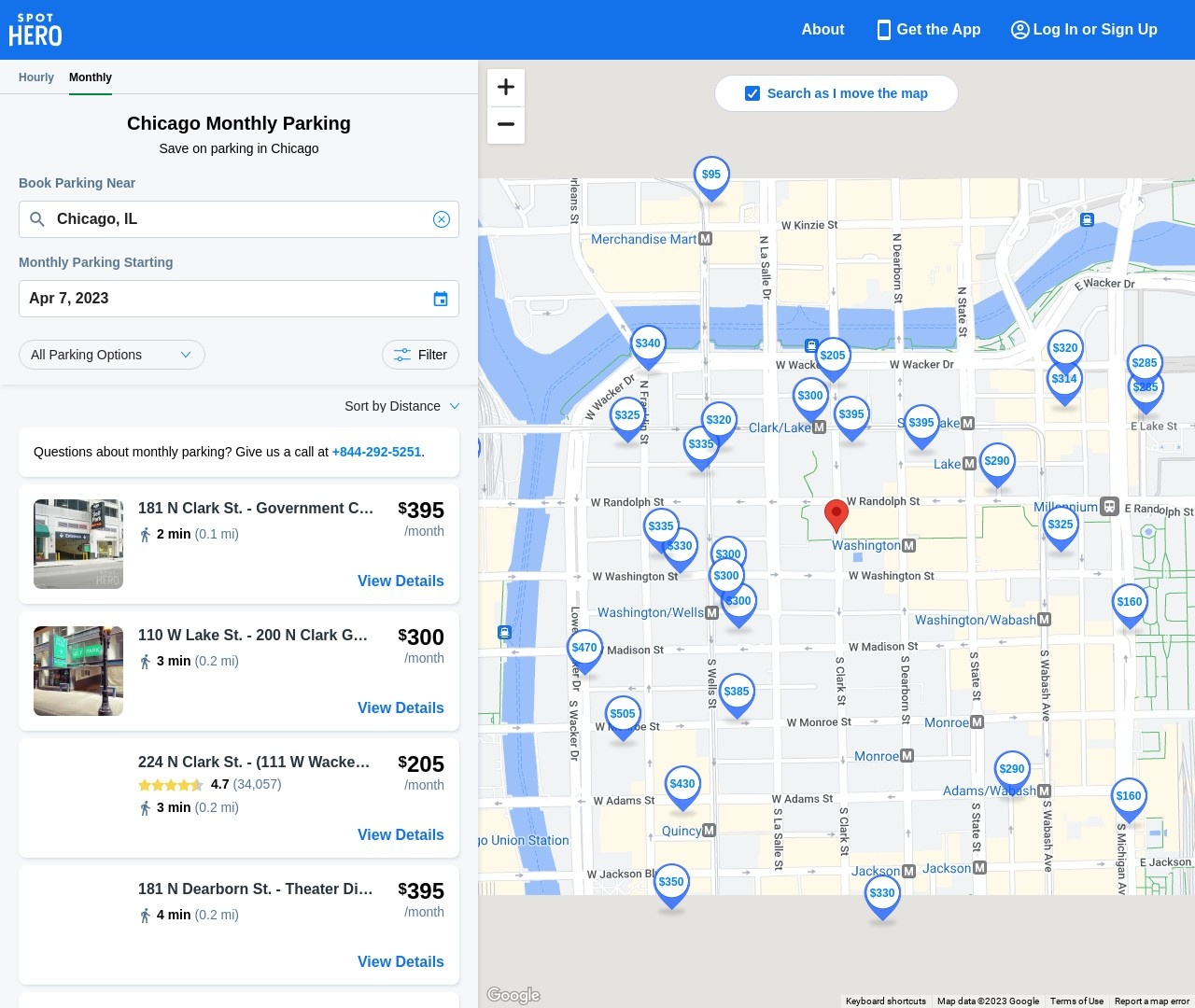Image resolution: width=1195 pixels, height=1008 pixels.
Task: Click Report a map error
Action: pyautogui.click(x=1152, y=1001)
